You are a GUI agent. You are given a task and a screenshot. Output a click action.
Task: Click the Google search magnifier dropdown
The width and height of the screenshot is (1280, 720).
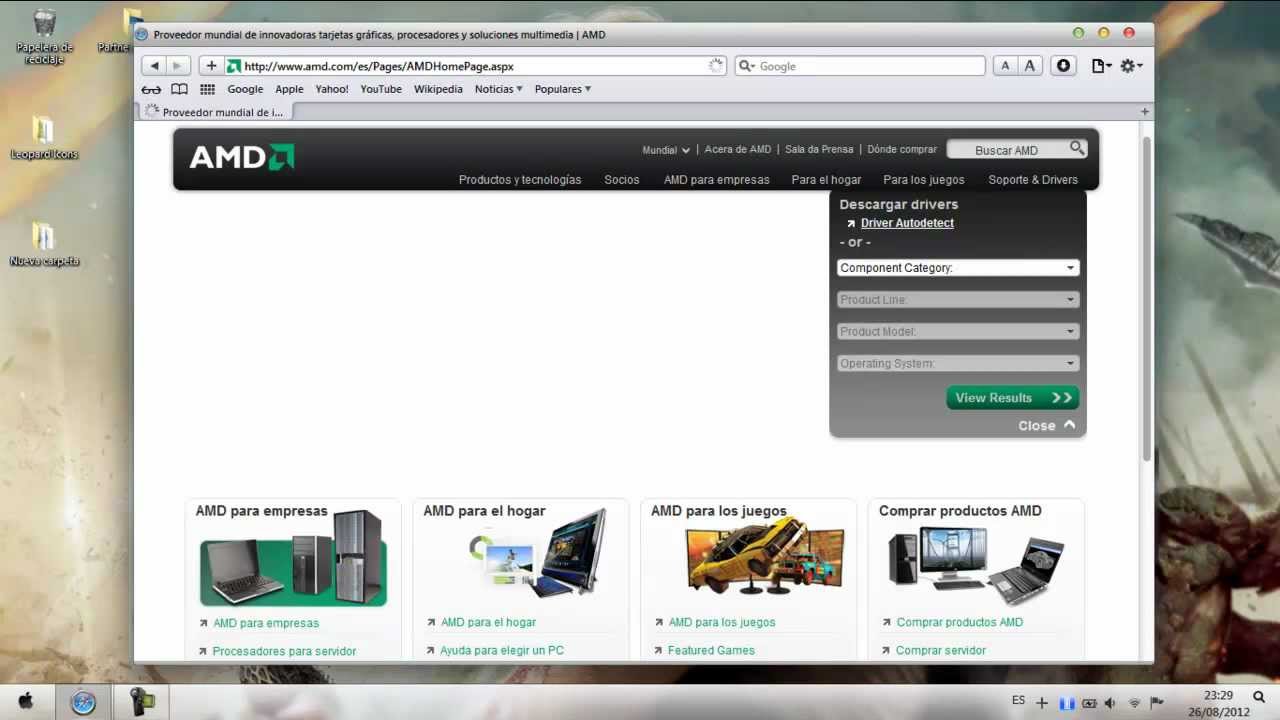coord(747,66)
